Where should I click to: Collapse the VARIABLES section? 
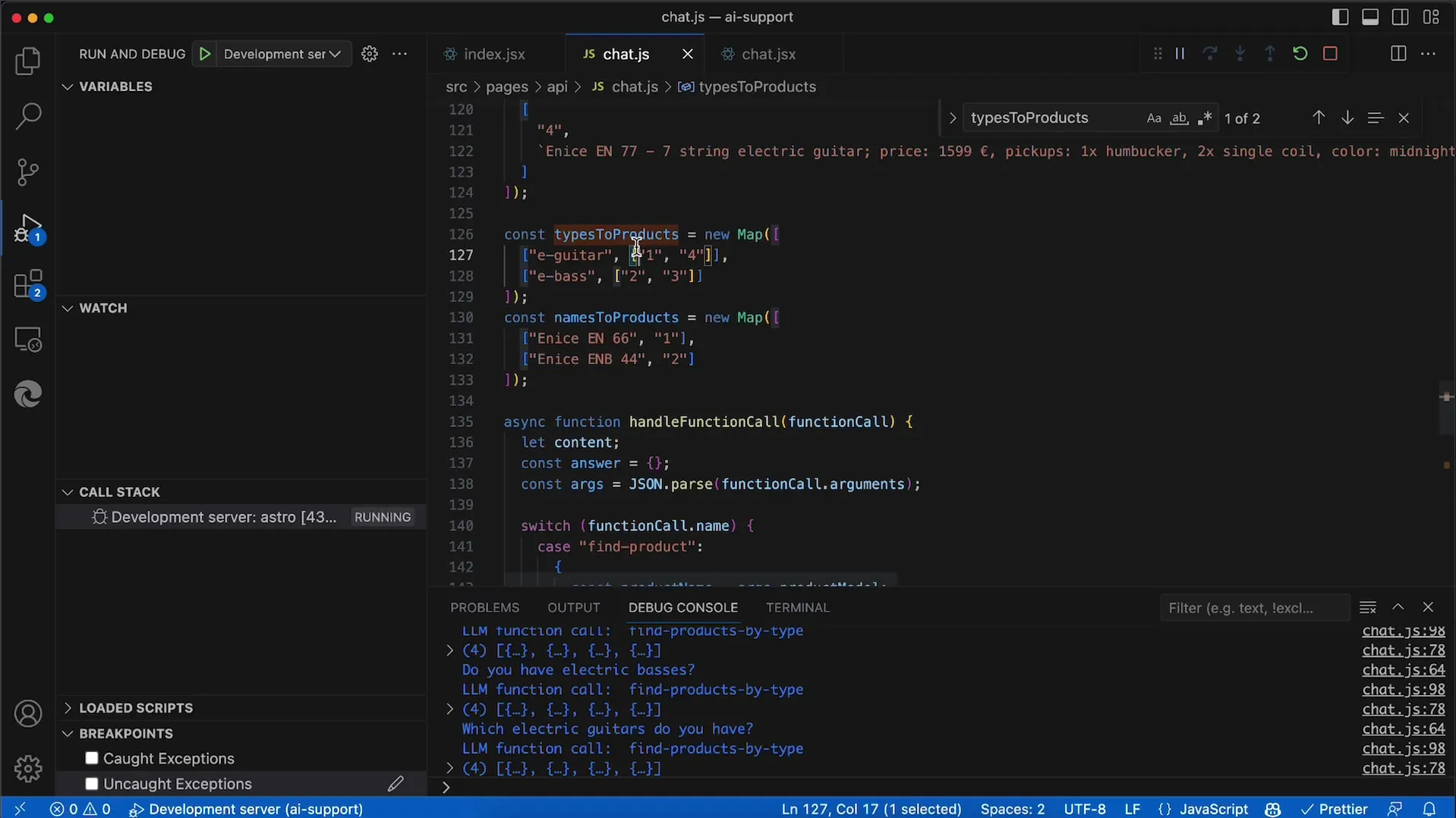tap(115, 87)
